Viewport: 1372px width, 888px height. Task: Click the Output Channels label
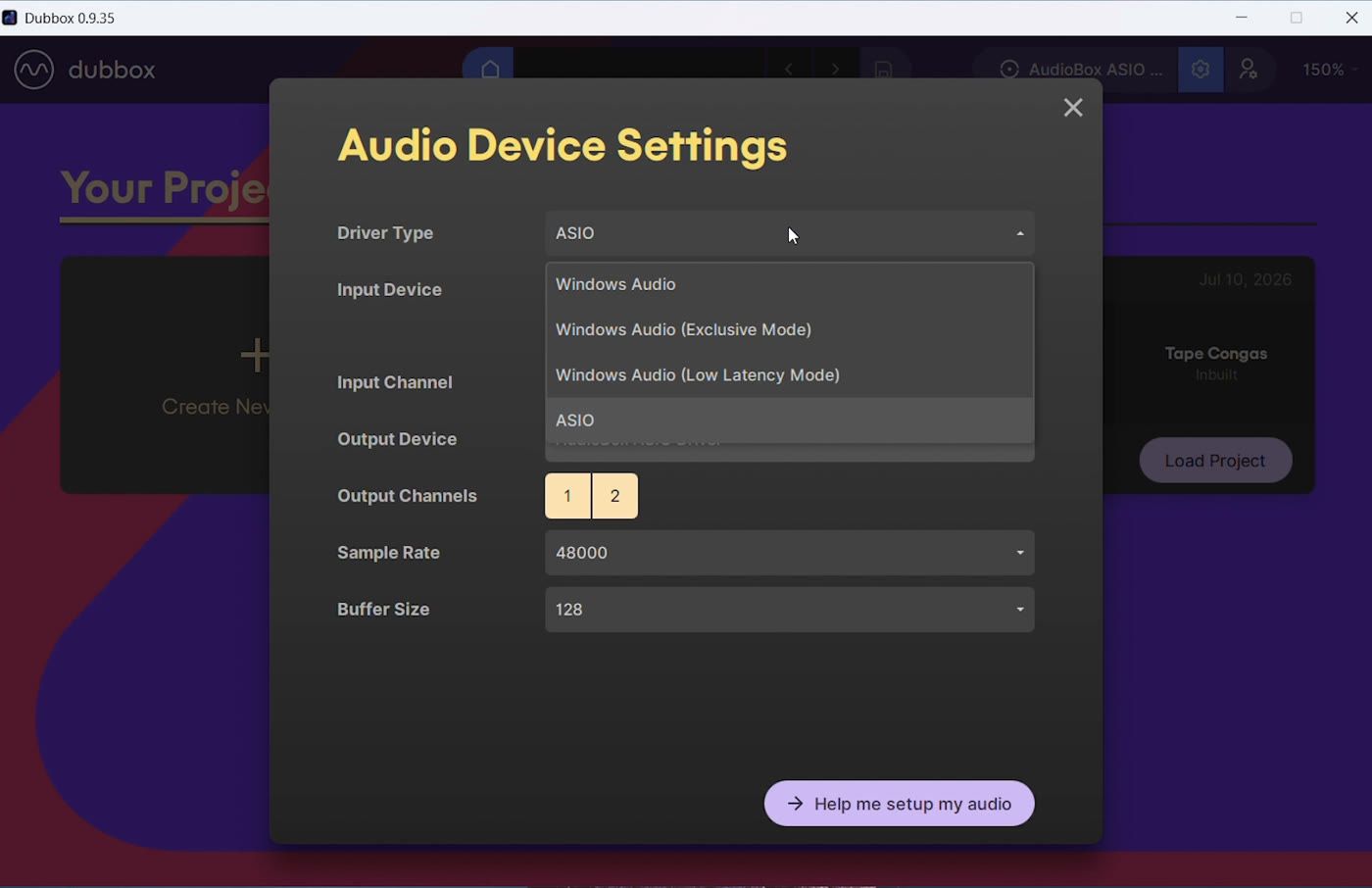(407, 496)
